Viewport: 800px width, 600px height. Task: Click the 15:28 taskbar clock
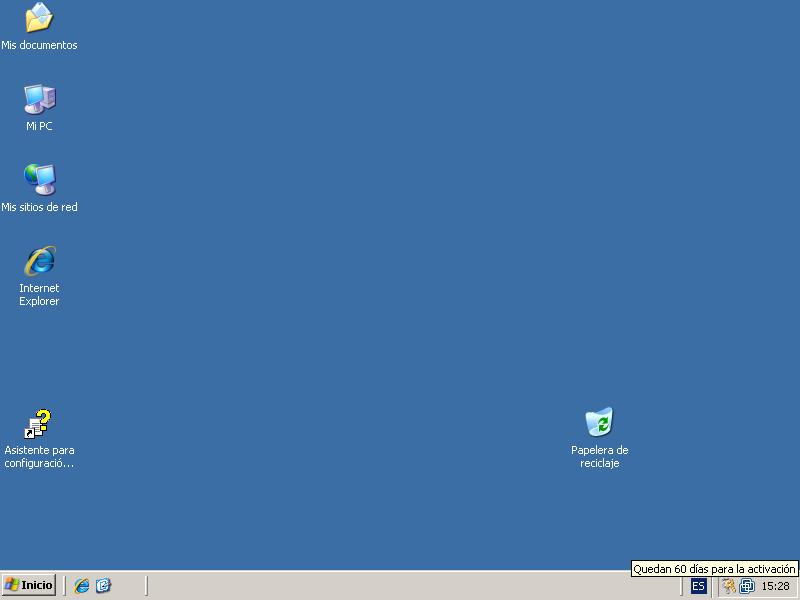(775, 586)
